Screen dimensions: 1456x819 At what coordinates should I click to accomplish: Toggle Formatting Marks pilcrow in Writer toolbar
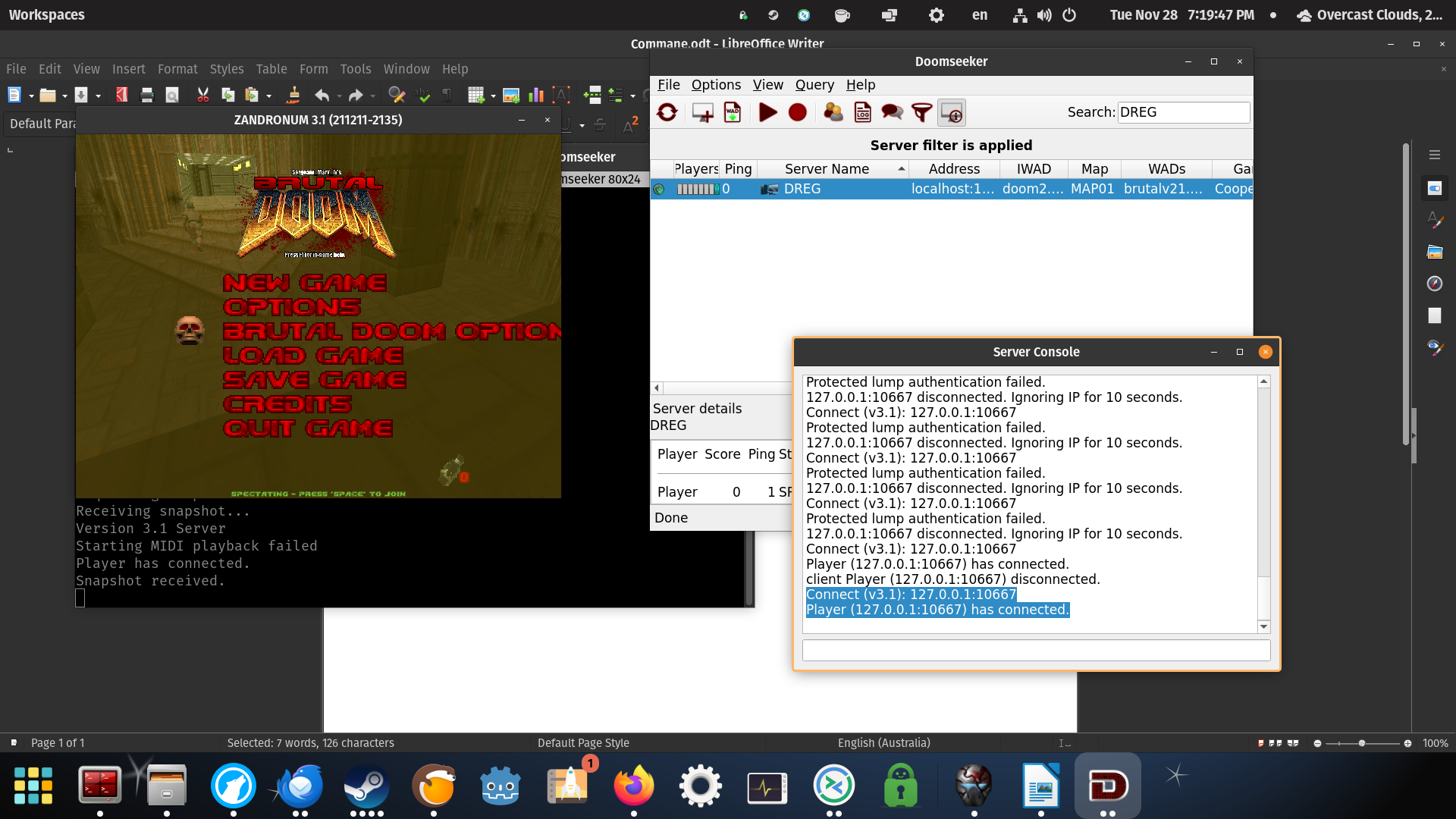pos(447,96)
